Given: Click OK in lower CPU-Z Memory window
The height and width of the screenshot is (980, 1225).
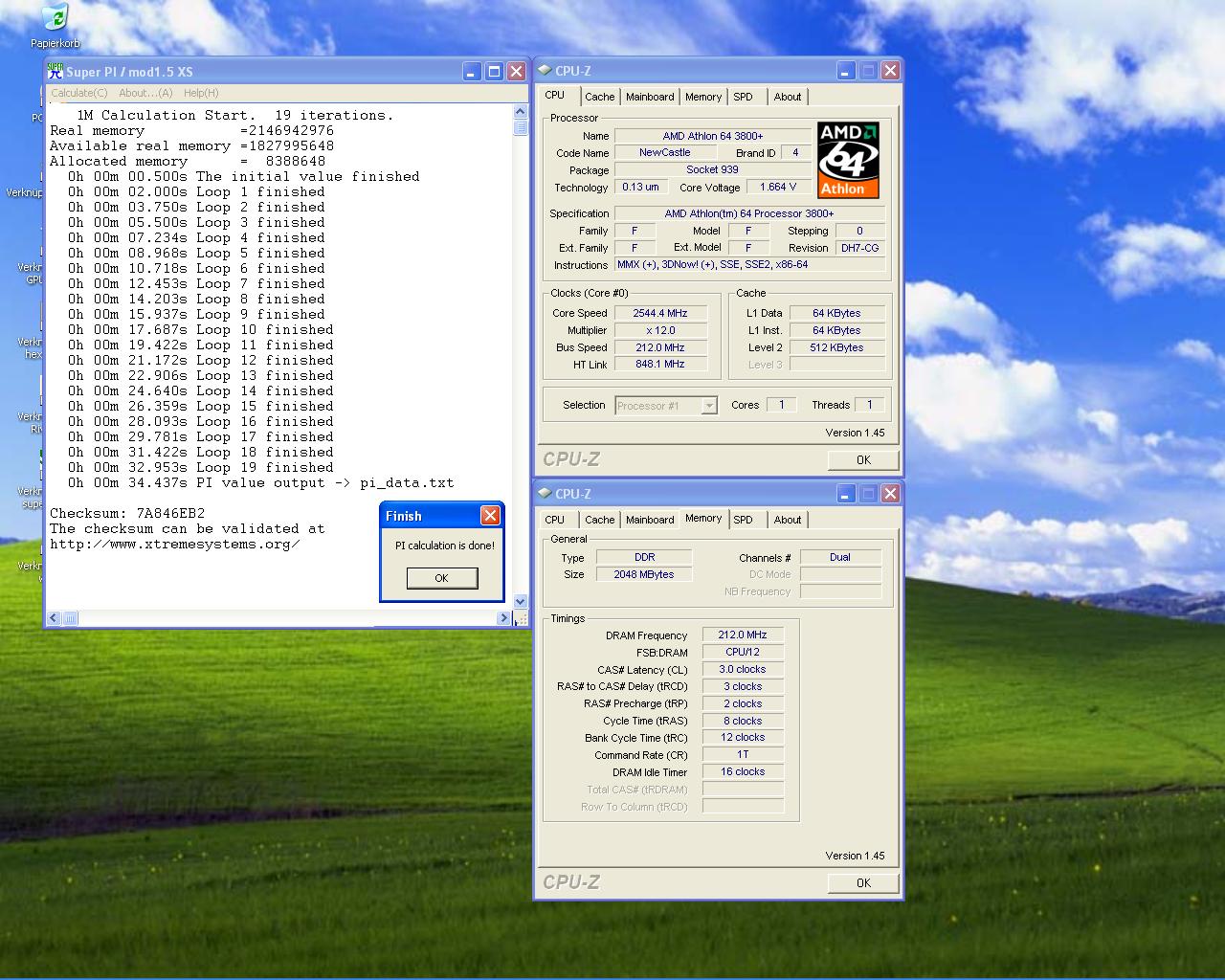Looking at the screenshot, I should [863, 883].
